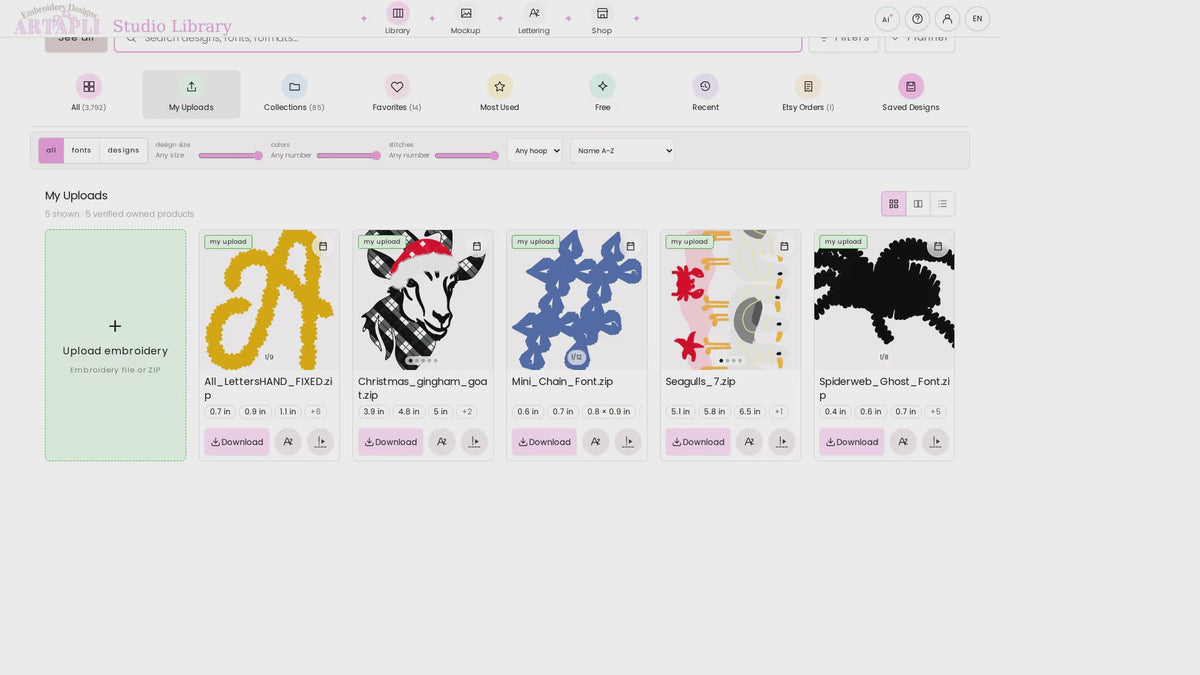
Task: Expand +1 more sizes on Seagulls_7
Action: click(779, 412)
